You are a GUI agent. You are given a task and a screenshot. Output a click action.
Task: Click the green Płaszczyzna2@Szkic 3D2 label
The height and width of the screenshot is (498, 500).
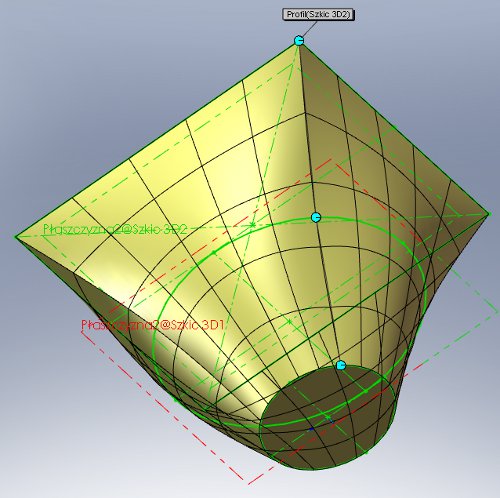[115, 229]
